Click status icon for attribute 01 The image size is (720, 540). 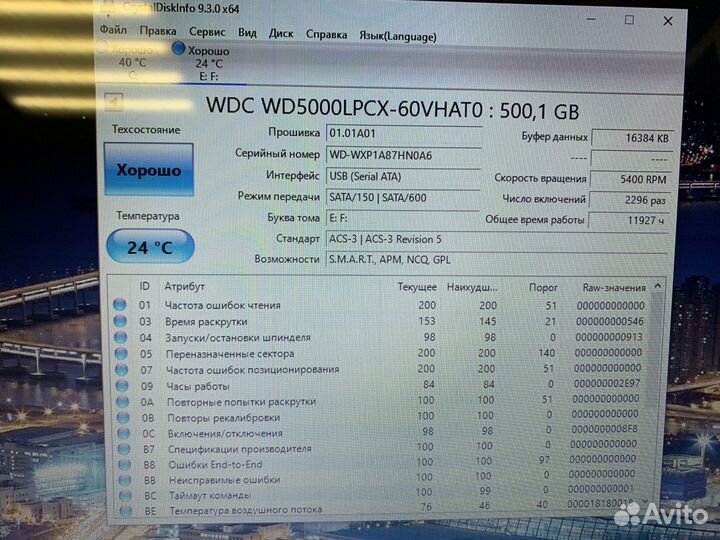click(120, 304)
